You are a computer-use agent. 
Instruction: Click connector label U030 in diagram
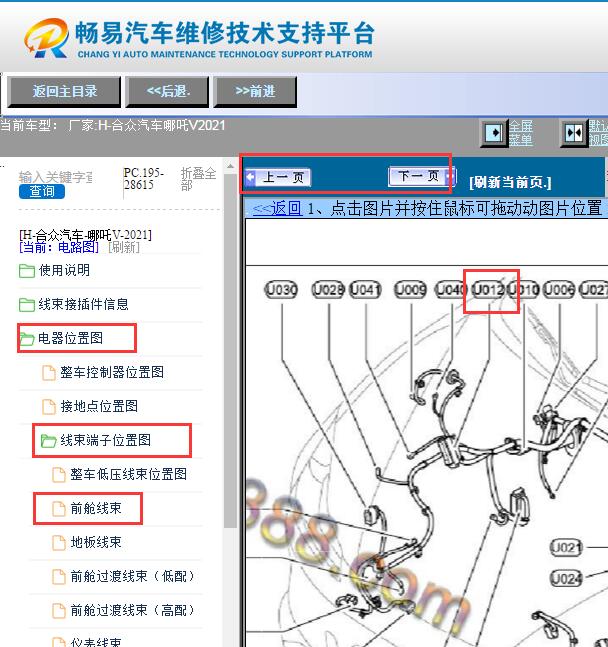click(281, 290)
